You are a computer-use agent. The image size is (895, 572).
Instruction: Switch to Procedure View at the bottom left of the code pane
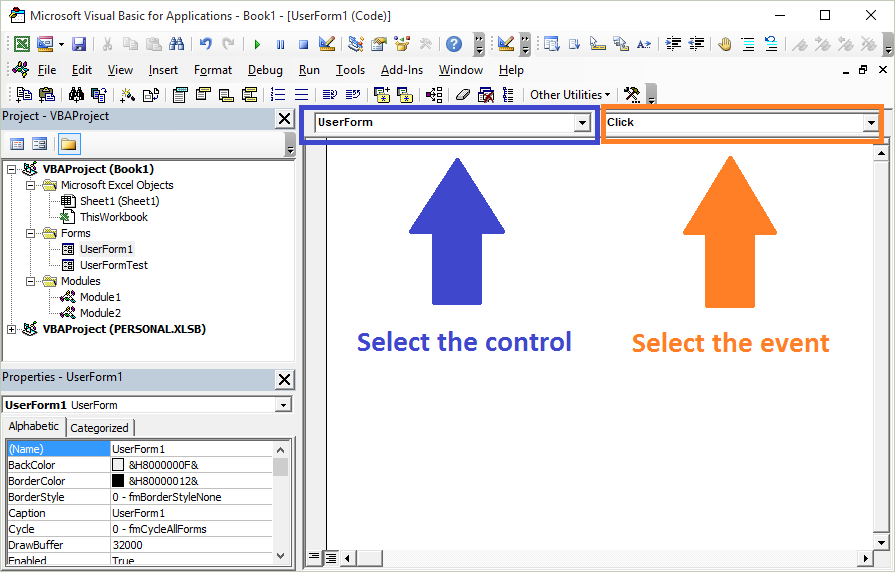coord(314,557)
